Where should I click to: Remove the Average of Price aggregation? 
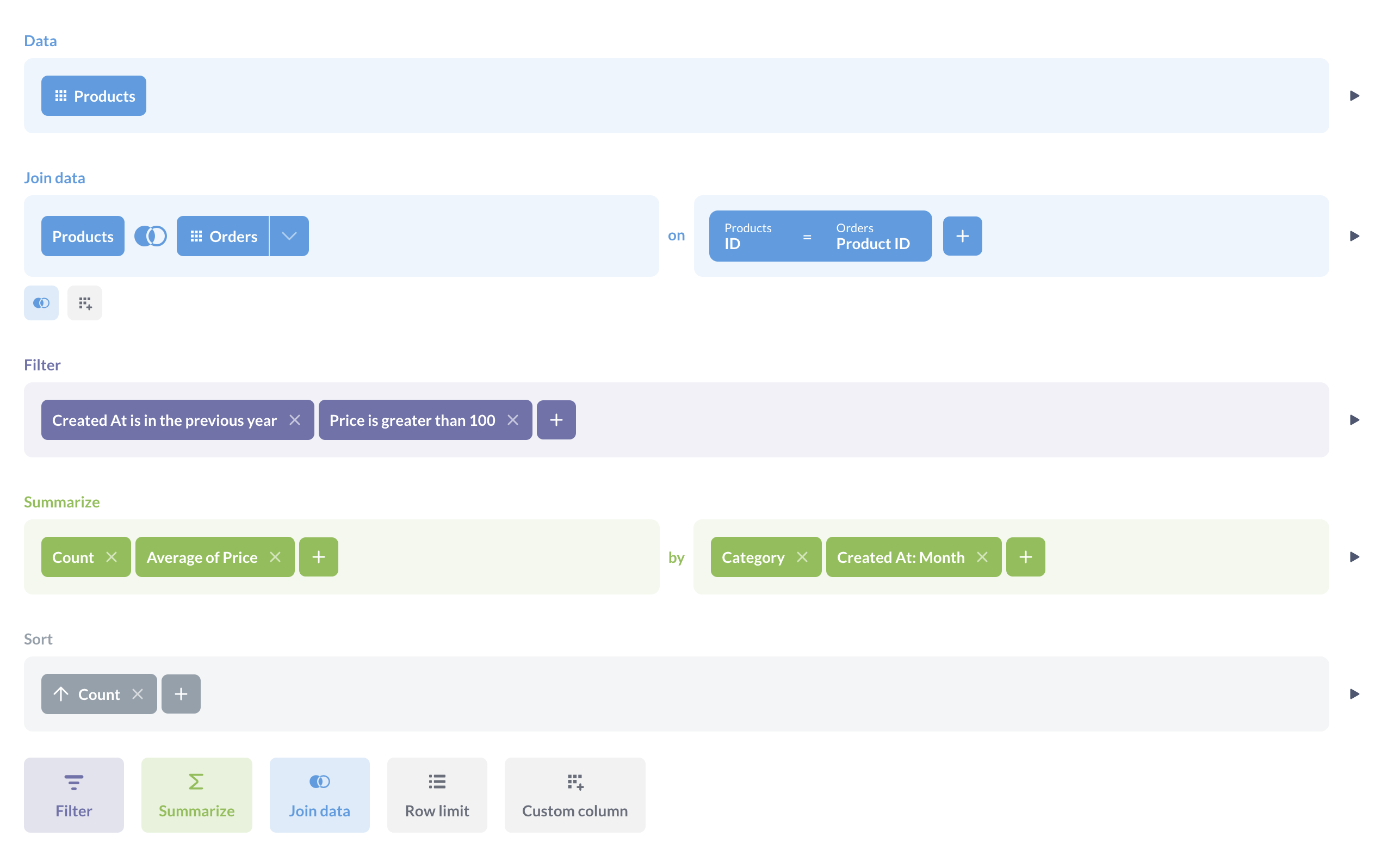click(x=276, y=557)
